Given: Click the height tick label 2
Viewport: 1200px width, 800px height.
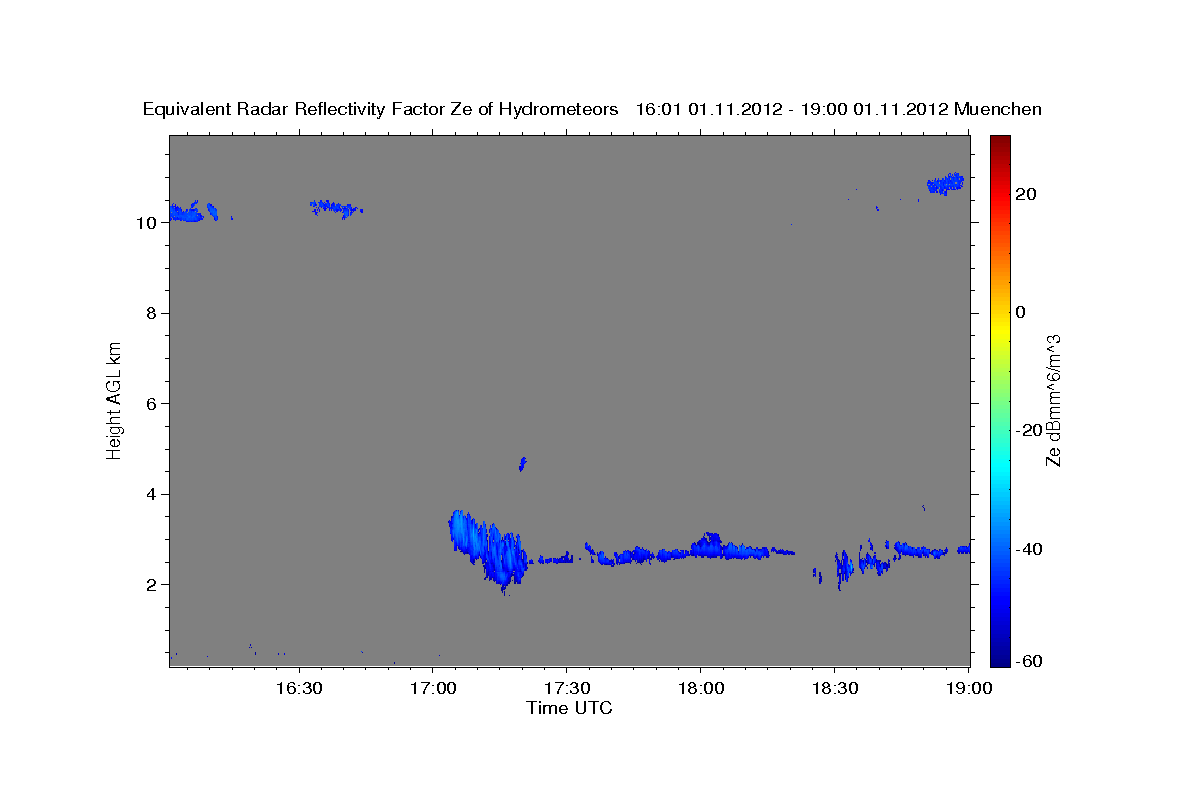Looking at the screenshot, I should pos(151,585).
